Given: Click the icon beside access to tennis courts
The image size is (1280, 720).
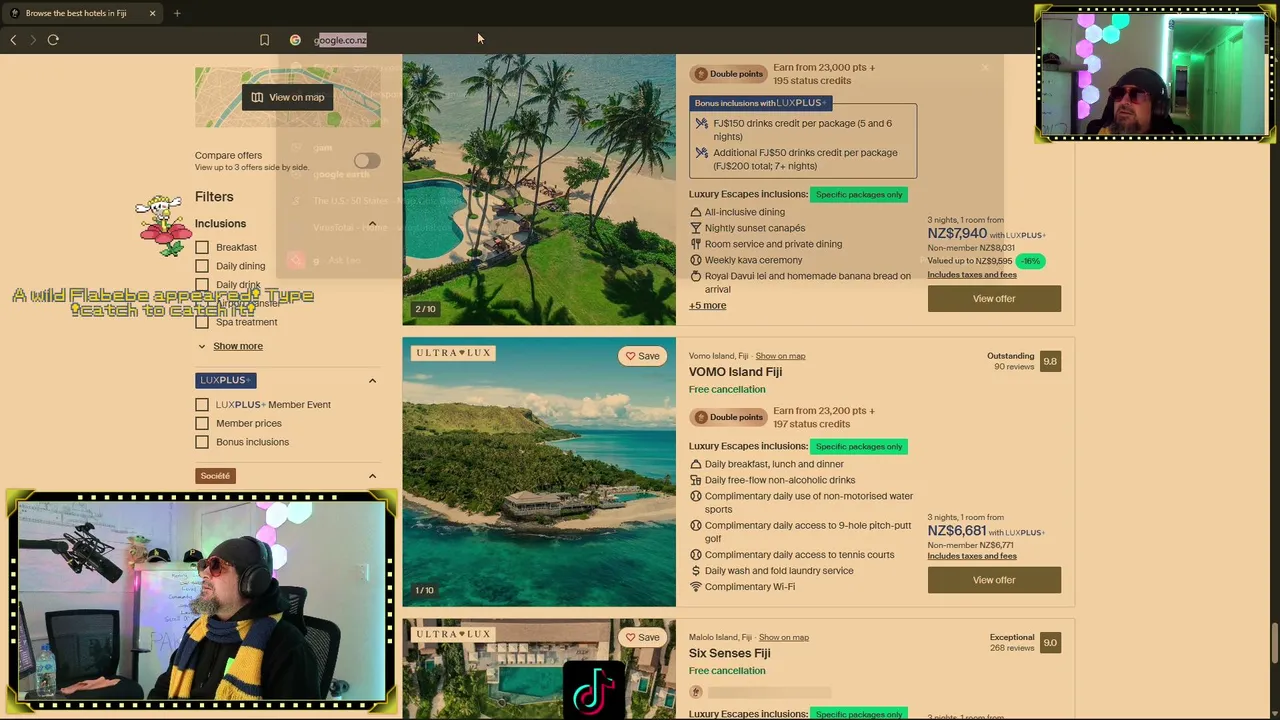Looking at the screenshot, I should (696, 555).
